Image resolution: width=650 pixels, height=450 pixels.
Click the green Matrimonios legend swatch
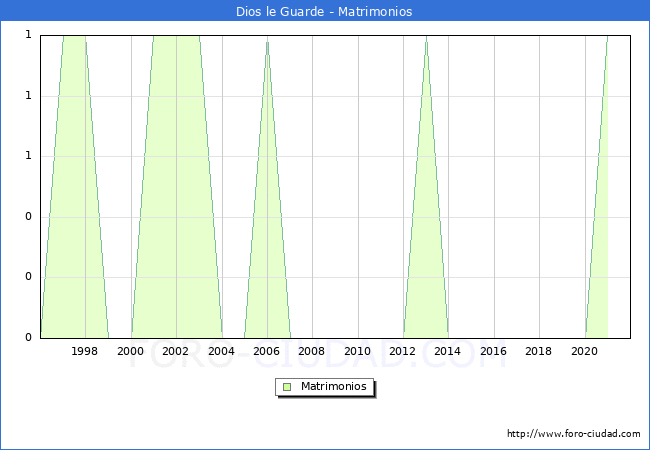(x=287, y=386)
